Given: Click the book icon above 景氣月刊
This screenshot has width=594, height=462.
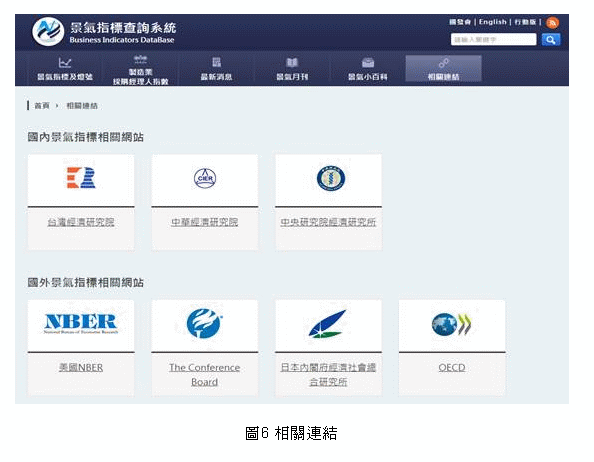Looking at the screenshot, I should [292, 62].
